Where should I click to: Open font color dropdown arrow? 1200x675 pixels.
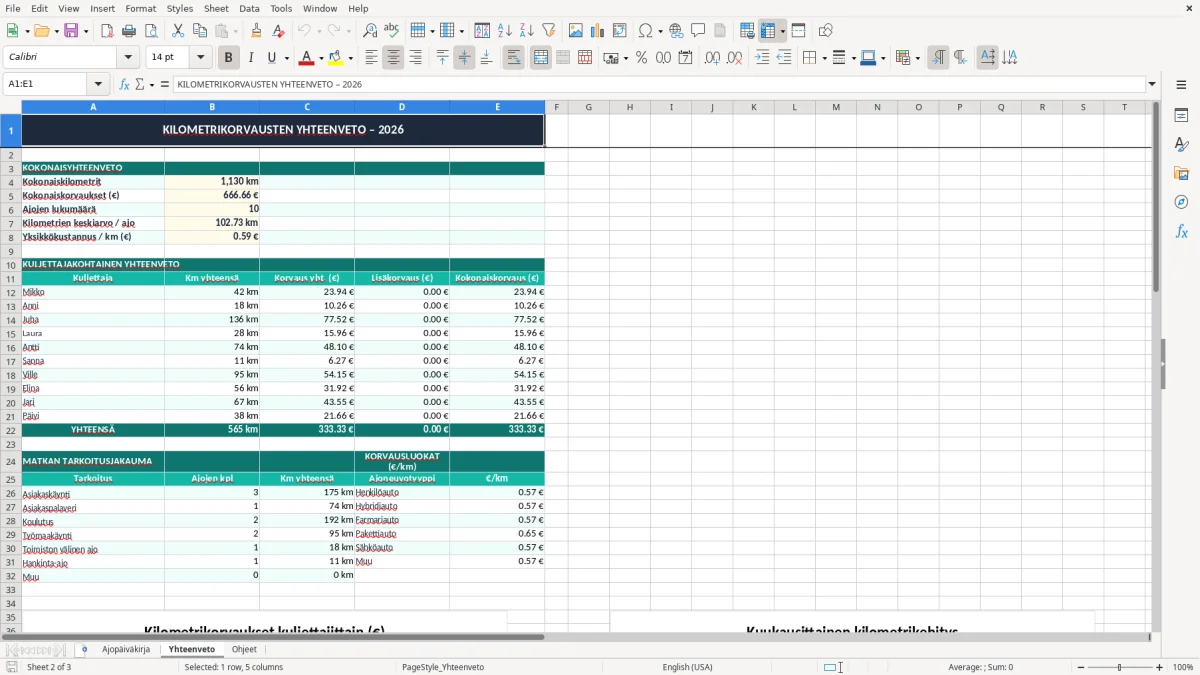322,58
